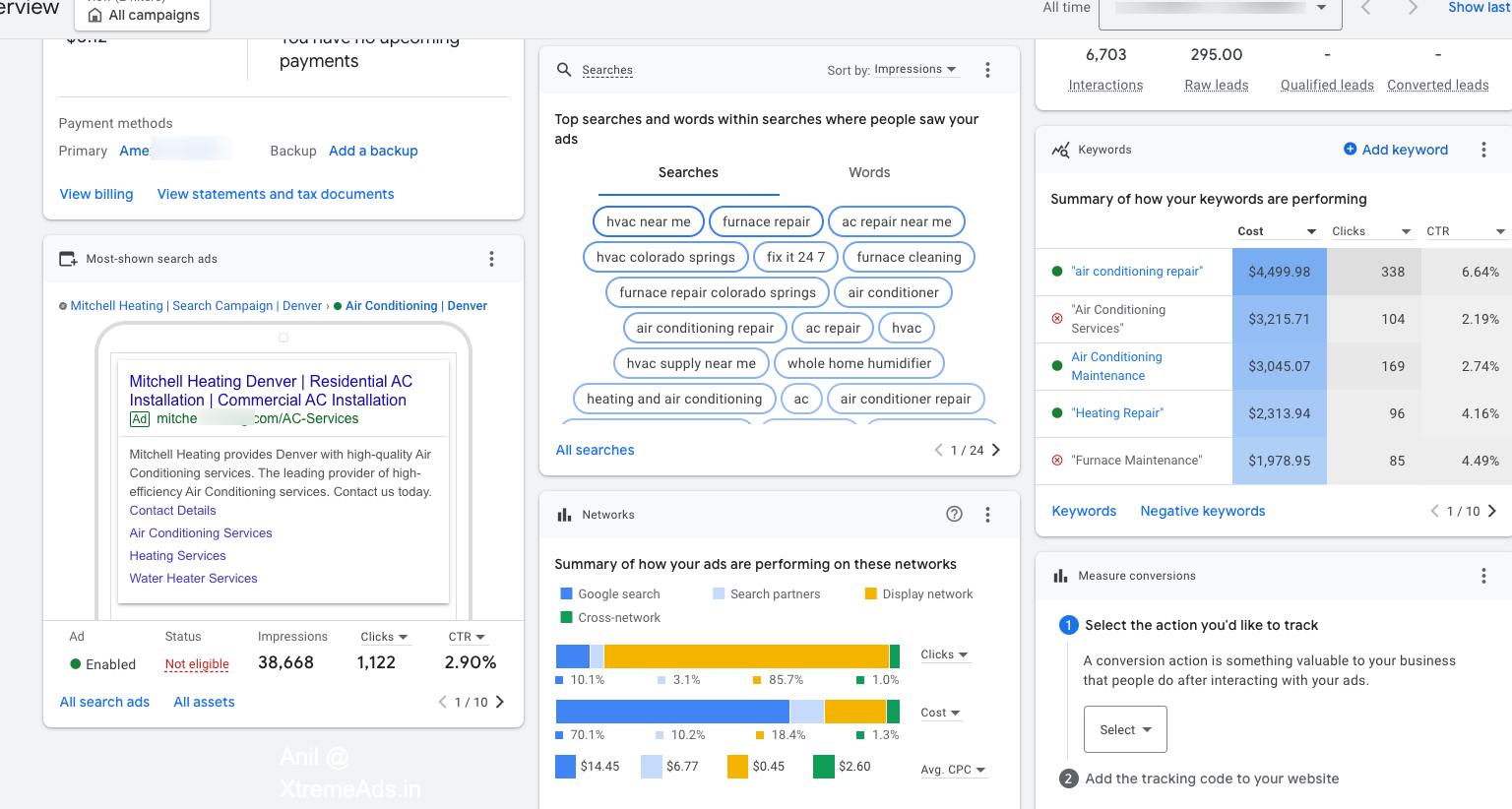The image size is (1512, 809).
Task: Open the Keywords card three-dot menu
Action: pyautogui.click(x=1483, y=150)
